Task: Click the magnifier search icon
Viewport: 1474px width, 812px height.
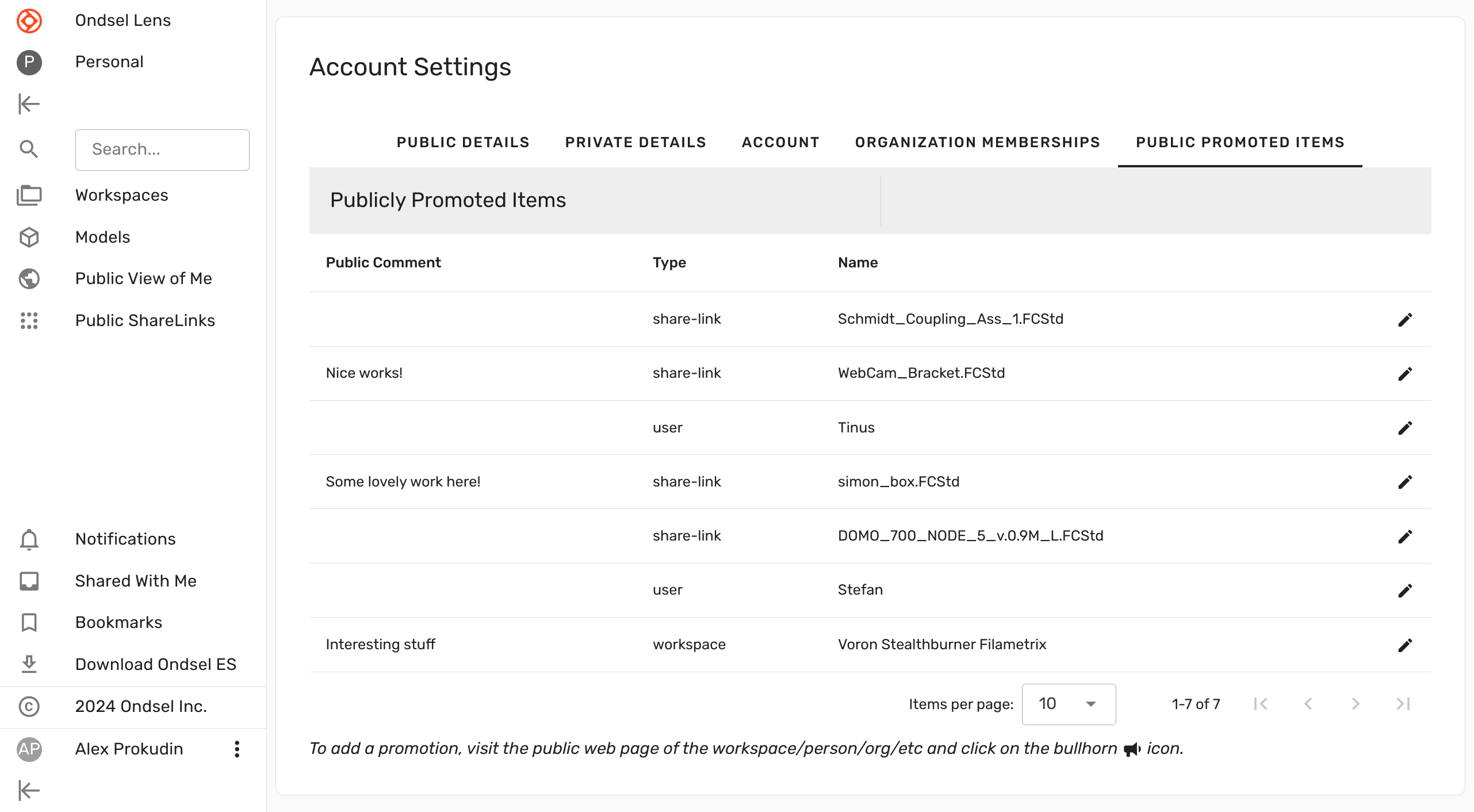Action: coord(29,150)
